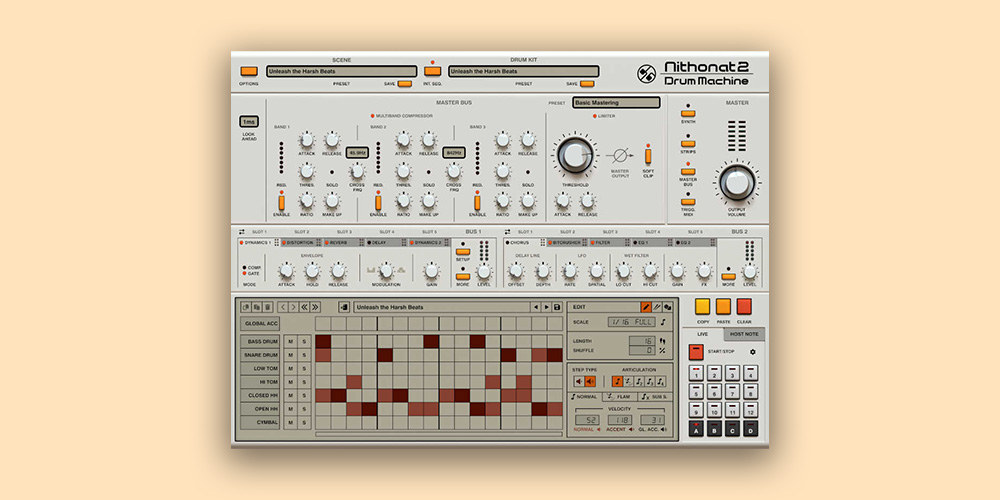Viewport: 1000px width, 500px height.
Task: Click the Output Volume knob
Action: click(737, 182)
